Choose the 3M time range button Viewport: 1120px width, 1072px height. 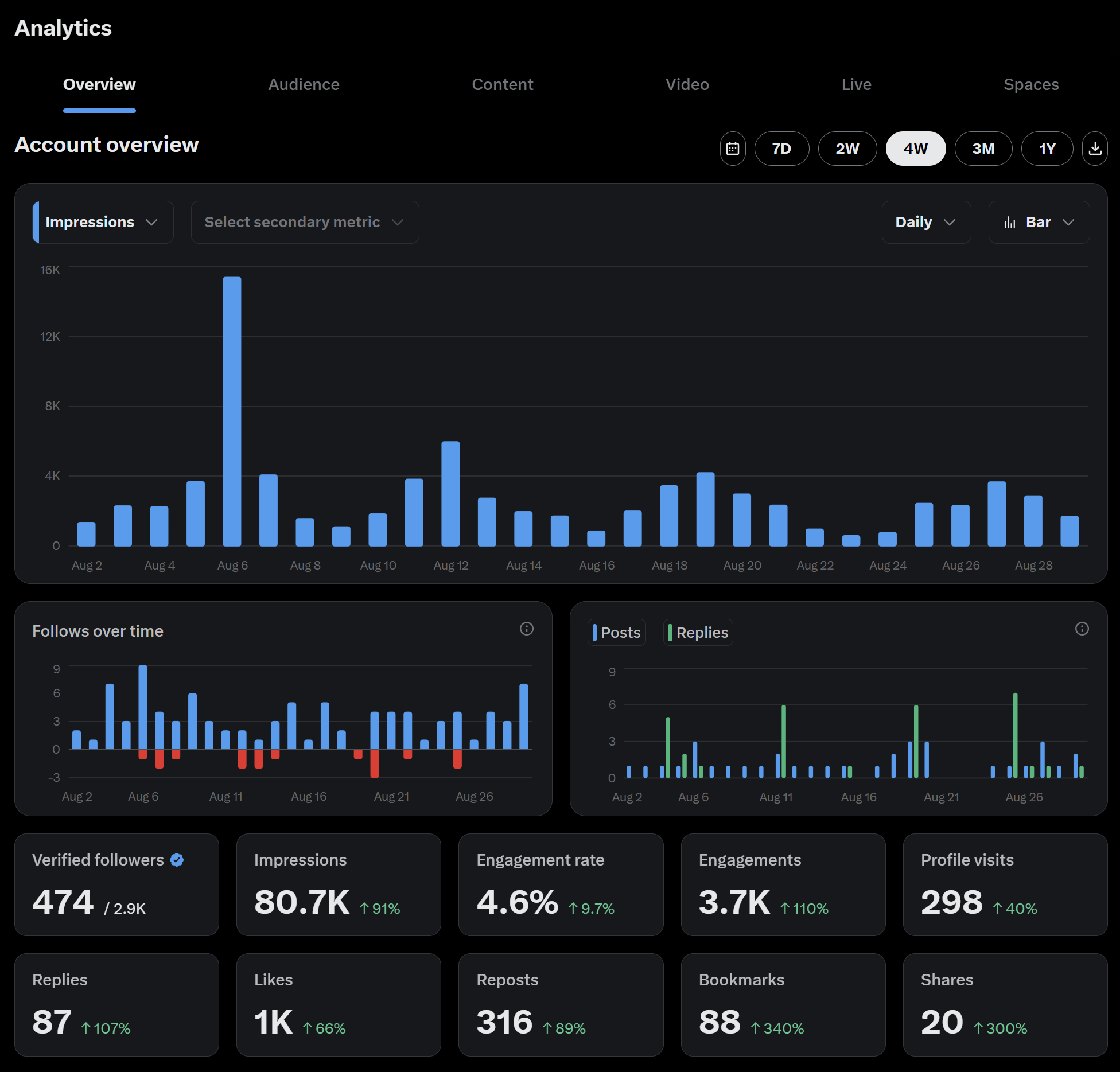[983, 149]
